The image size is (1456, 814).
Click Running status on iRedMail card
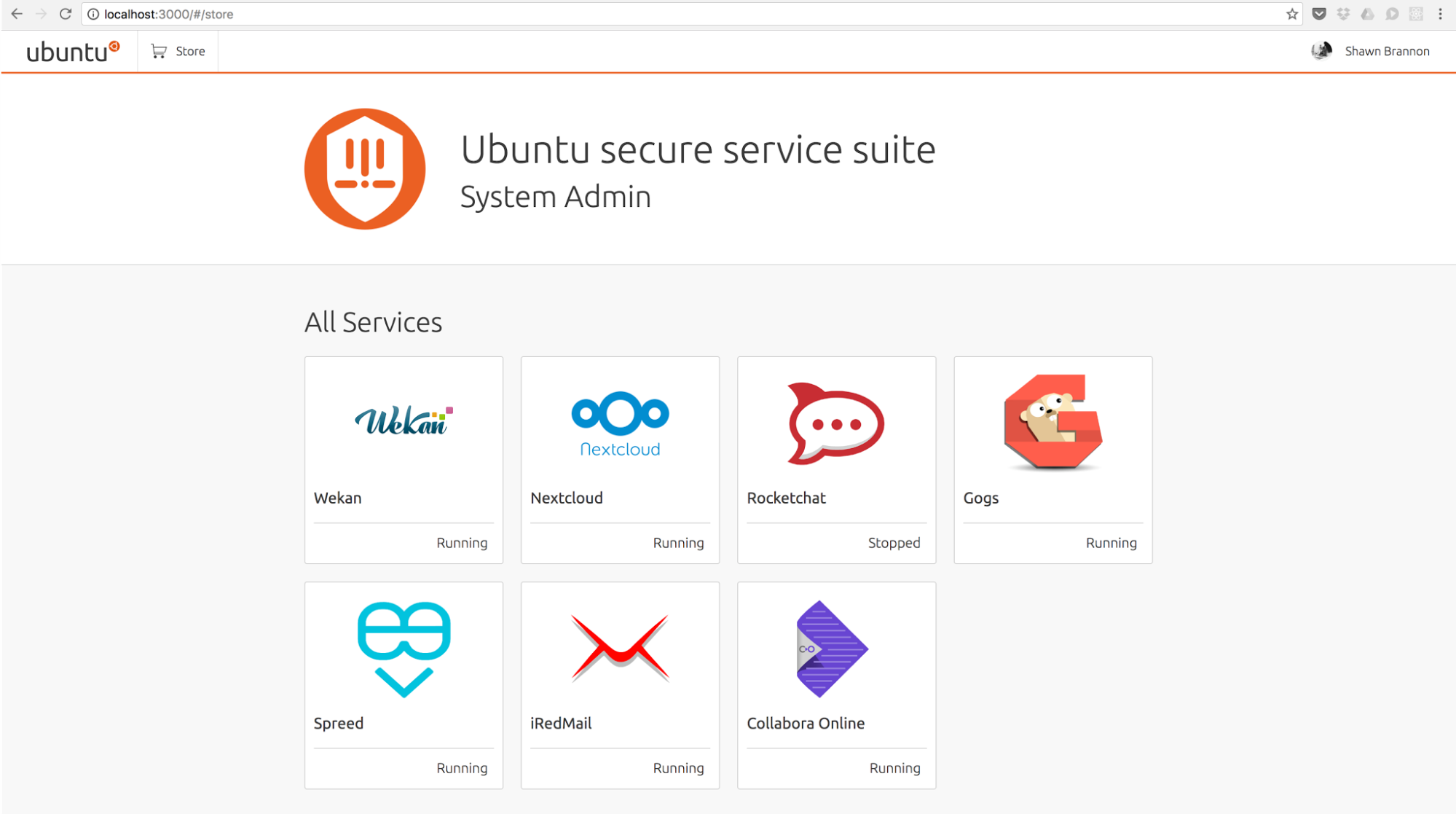coord(678,768)
